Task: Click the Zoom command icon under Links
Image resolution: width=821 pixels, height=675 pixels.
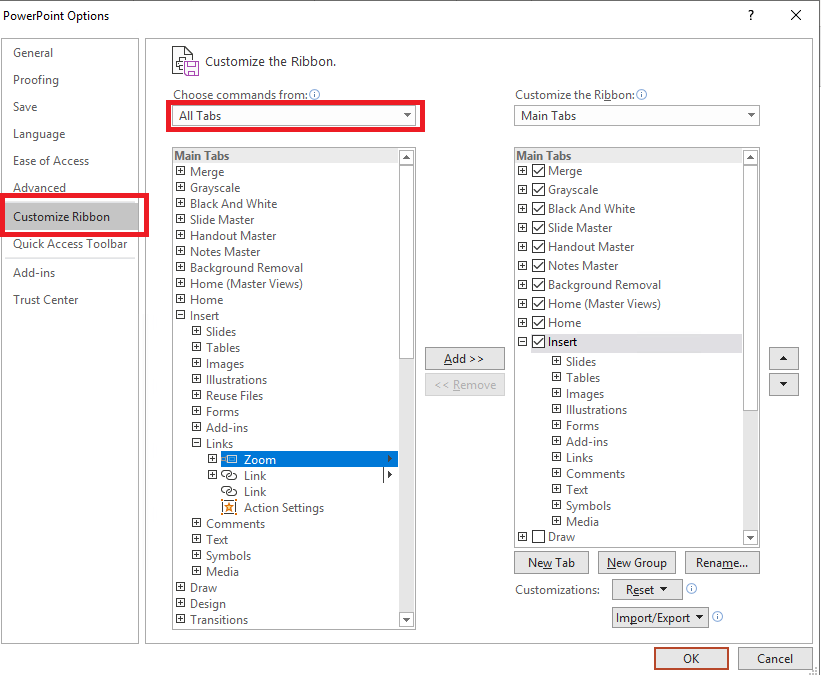Action: [x=229, y=459]
